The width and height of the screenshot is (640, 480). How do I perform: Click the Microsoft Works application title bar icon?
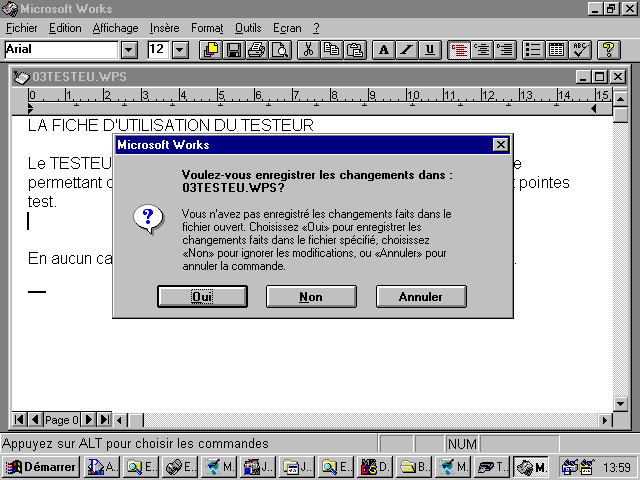(x=10, y=9)
